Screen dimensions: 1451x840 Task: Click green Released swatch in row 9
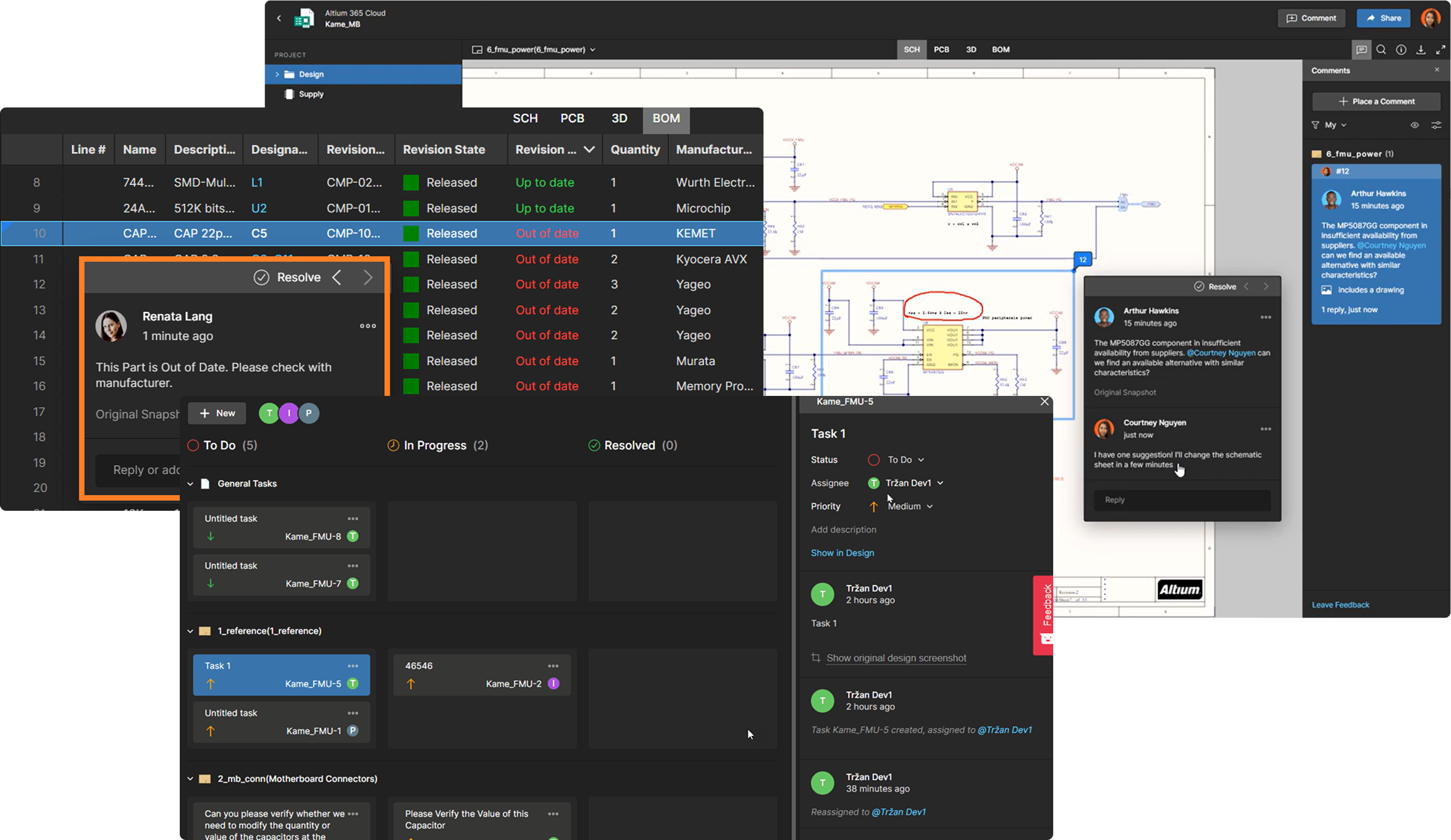(411, 208)
